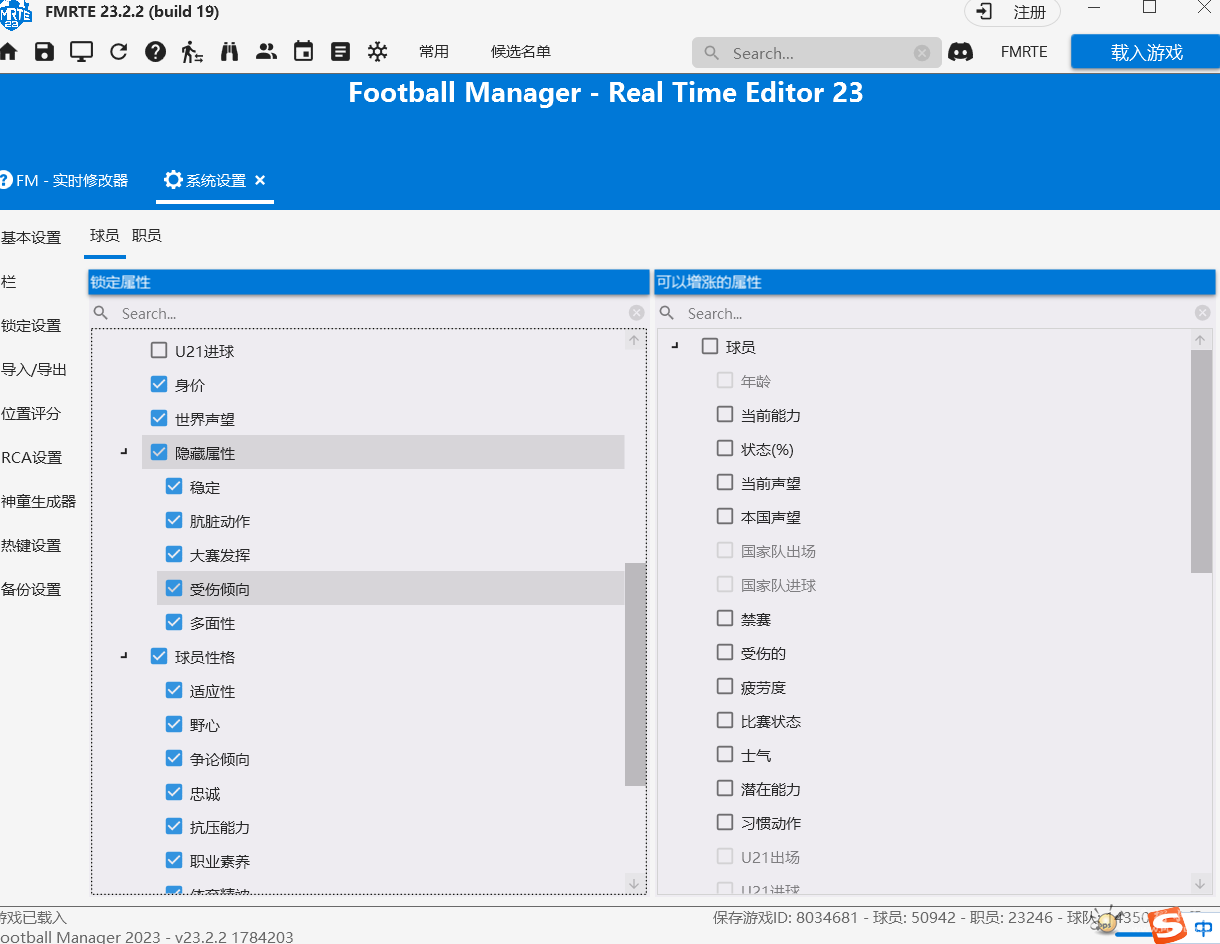Image resolution: width=1220 pixels, height=944 pixels.
Task: Collapse the 球员性格 tree node
Action: (x=124, y=657)
